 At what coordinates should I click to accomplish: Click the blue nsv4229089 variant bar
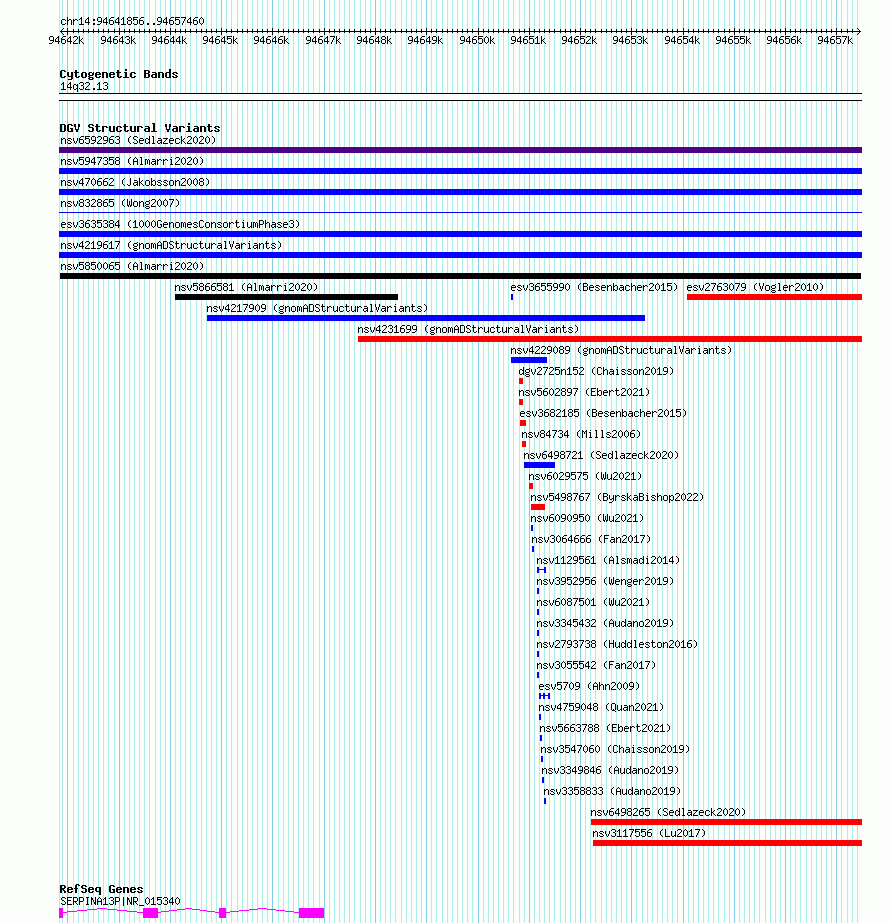pyautogui.click(x=529, y=360)
